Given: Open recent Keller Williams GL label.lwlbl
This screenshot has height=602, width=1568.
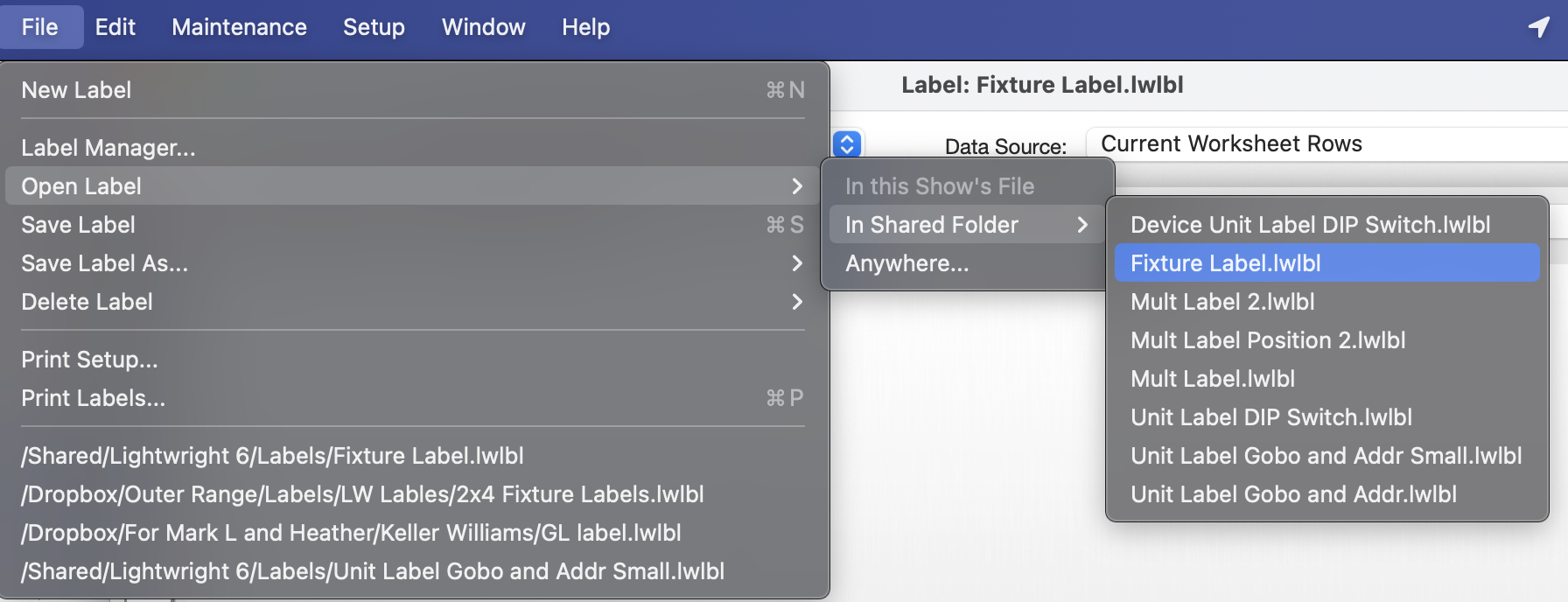Looking at the screenshot, I should 352,533.
